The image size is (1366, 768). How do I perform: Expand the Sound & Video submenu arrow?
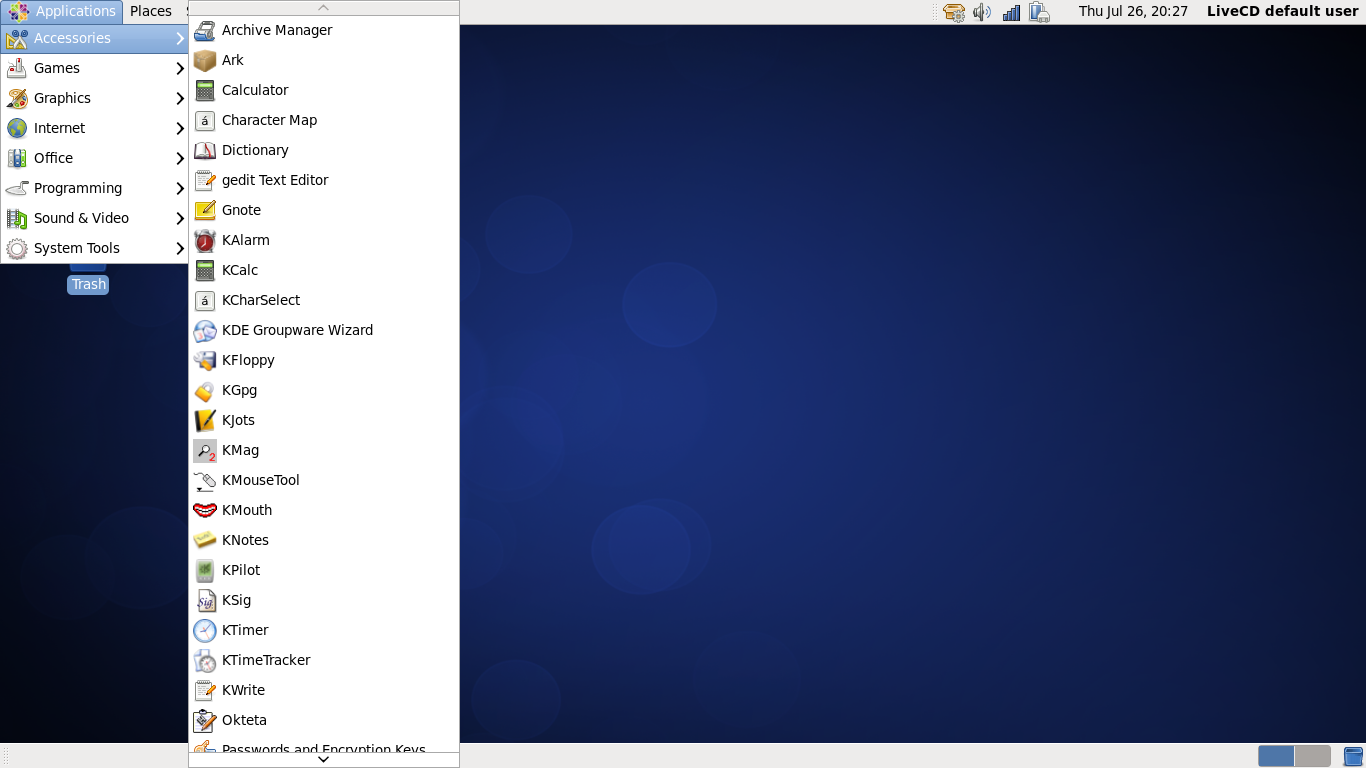[x=180, y=218]
